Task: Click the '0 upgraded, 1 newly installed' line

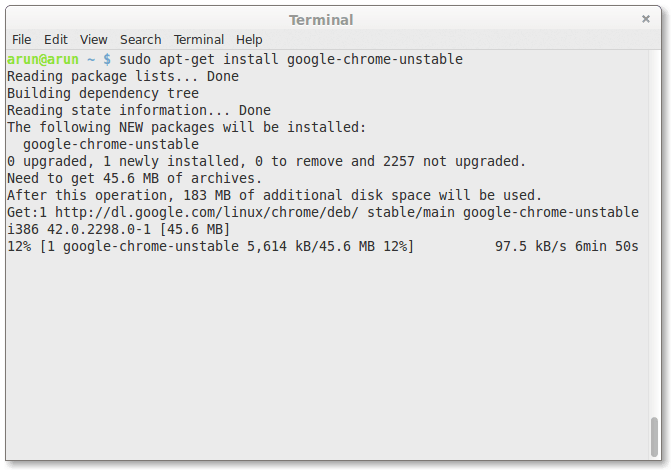Action: point(266,161)
